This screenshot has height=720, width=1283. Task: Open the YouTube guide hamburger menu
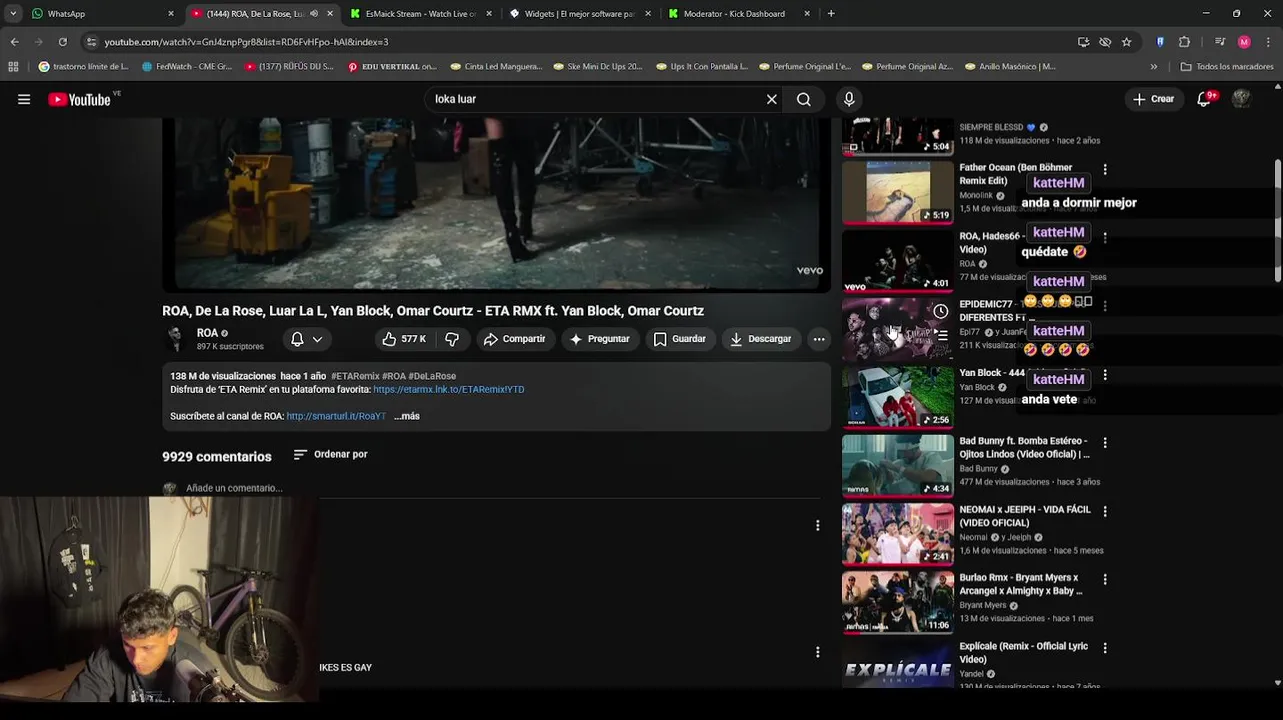coord(24,99)
